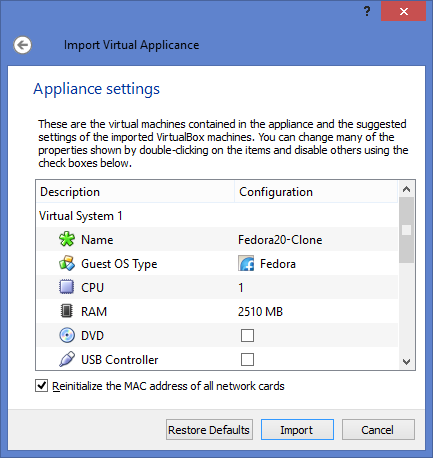
Task: Click the DVD disc icon
Action: pos(67,335)
